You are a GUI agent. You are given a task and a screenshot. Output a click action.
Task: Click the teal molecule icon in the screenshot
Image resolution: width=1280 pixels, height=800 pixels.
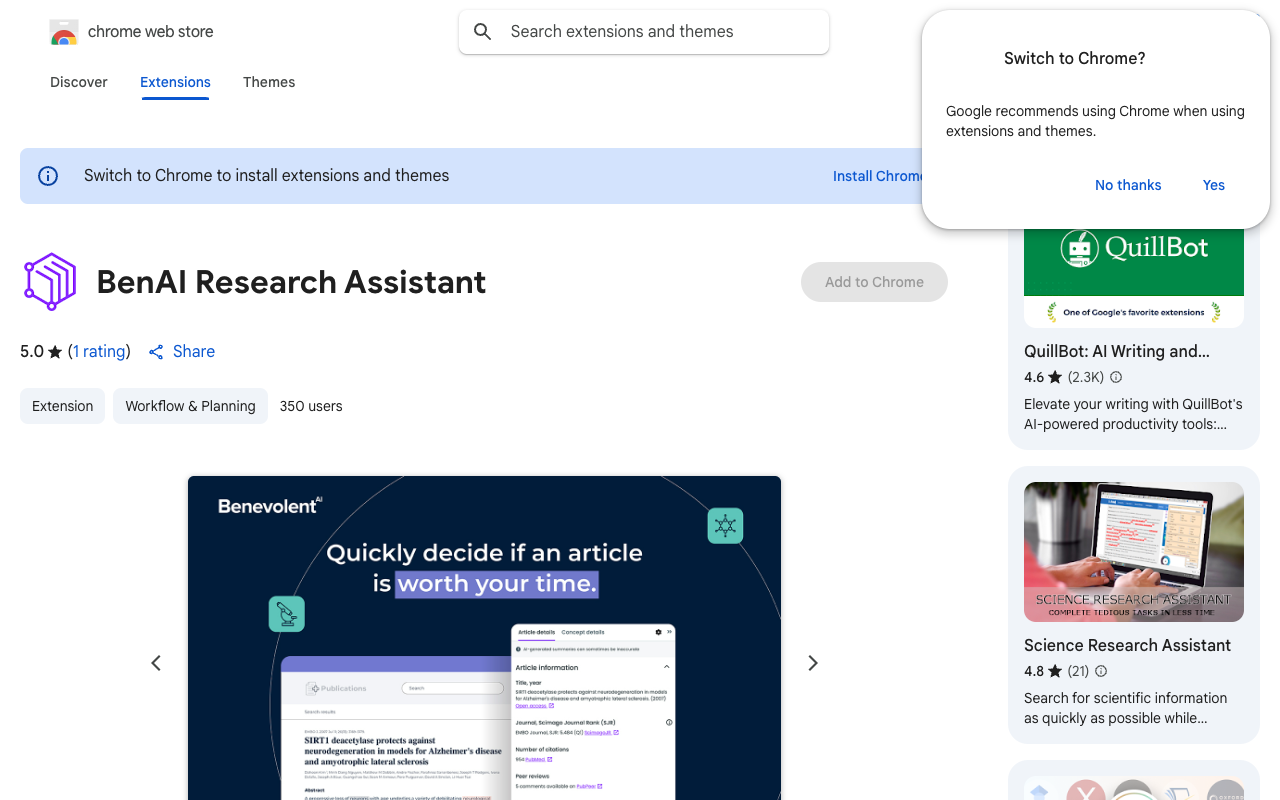[725, 526]
